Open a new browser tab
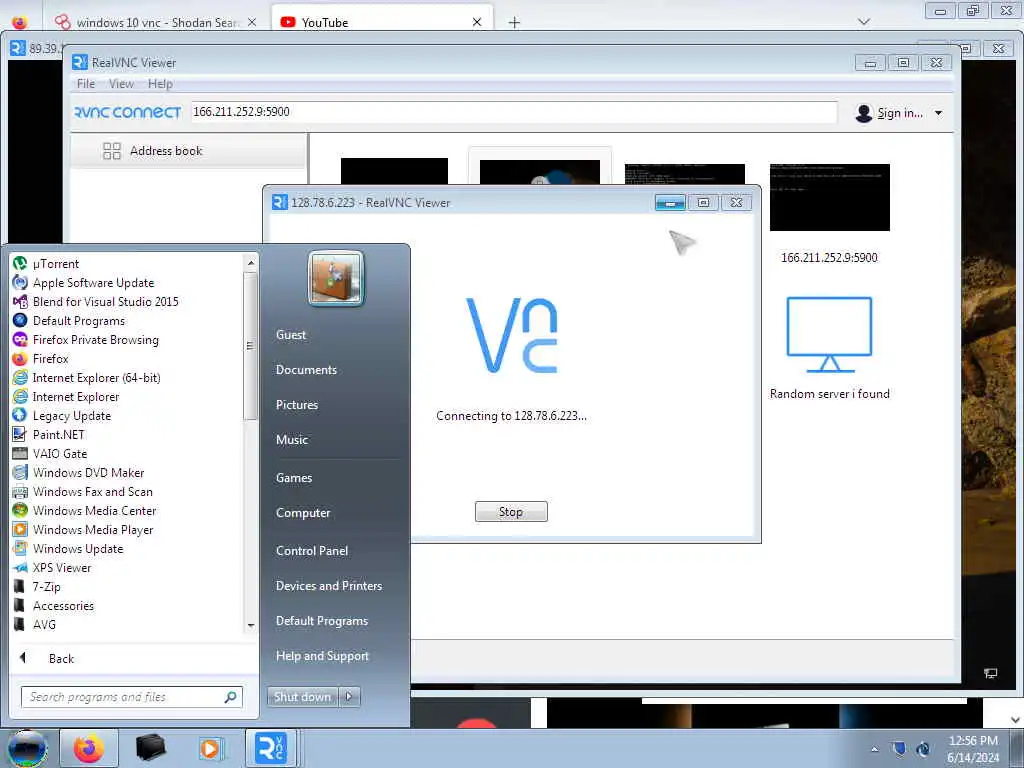This screenshot has height=768, width=1024. point(514,23)
